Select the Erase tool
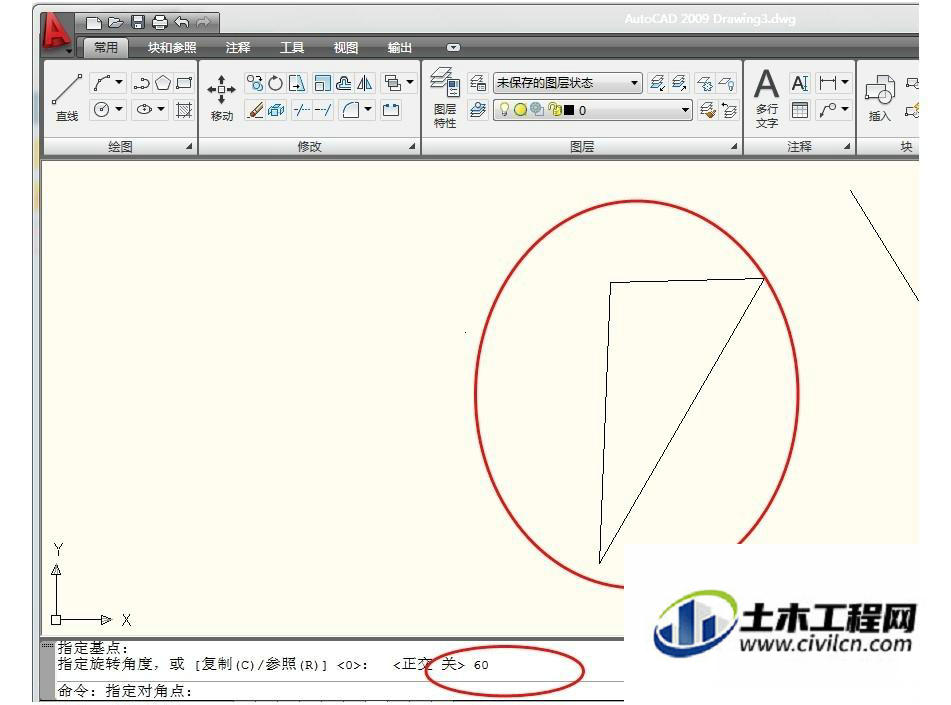This screenshot has width=951, height=705. coord(255,110)
